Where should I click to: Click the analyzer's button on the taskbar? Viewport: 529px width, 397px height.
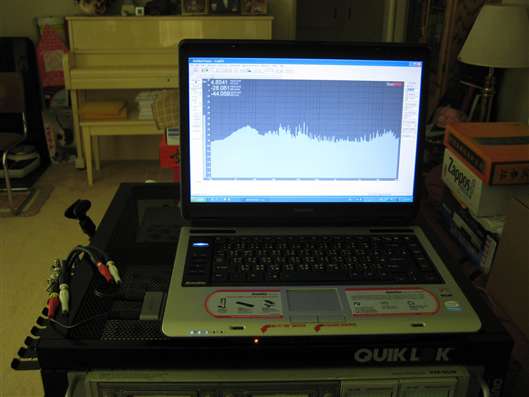point(253,200)
